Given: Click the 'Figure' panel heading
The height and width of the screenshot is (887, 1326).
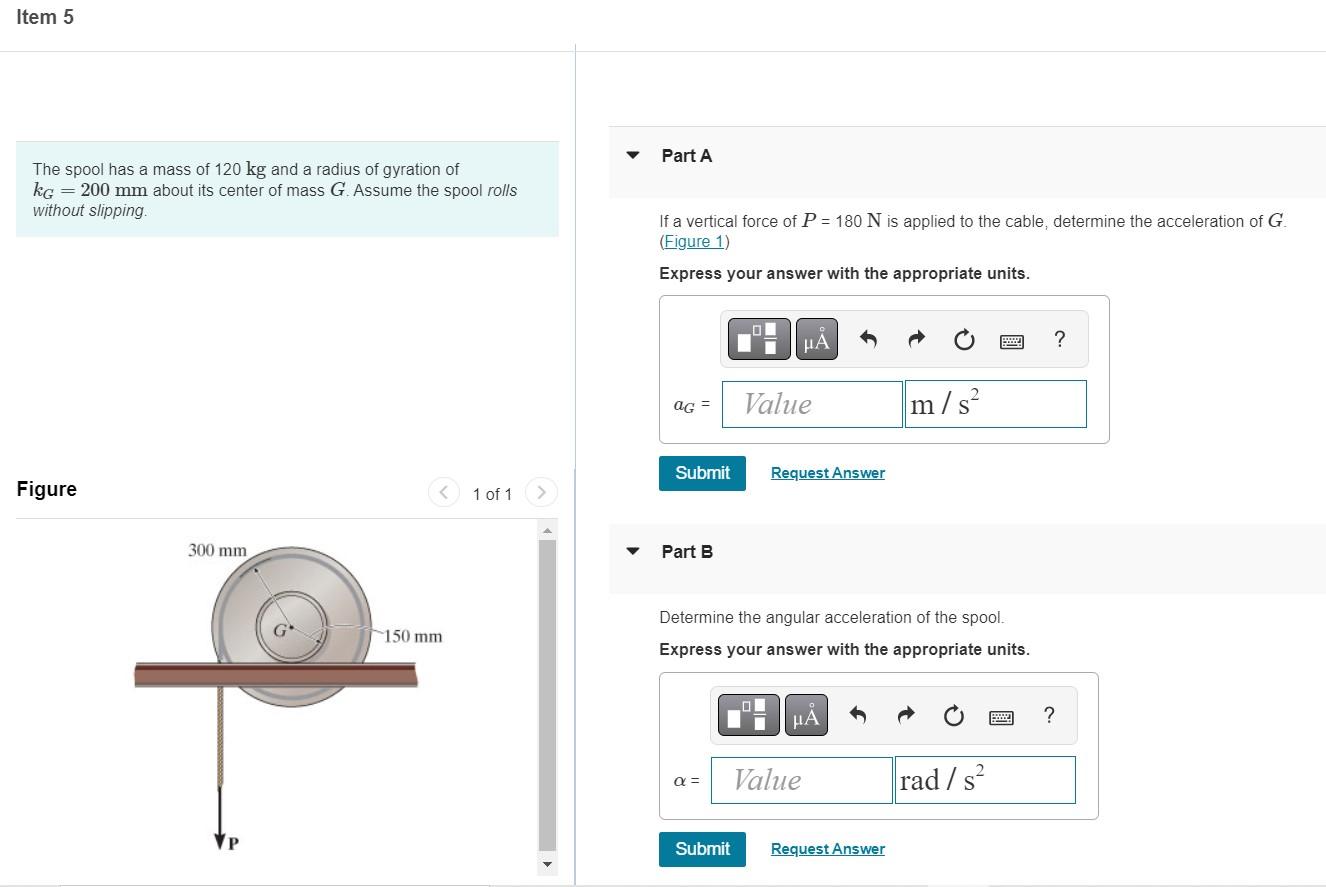Looking at the screenshot, I should pyautogui.click(x=47, y=489).
